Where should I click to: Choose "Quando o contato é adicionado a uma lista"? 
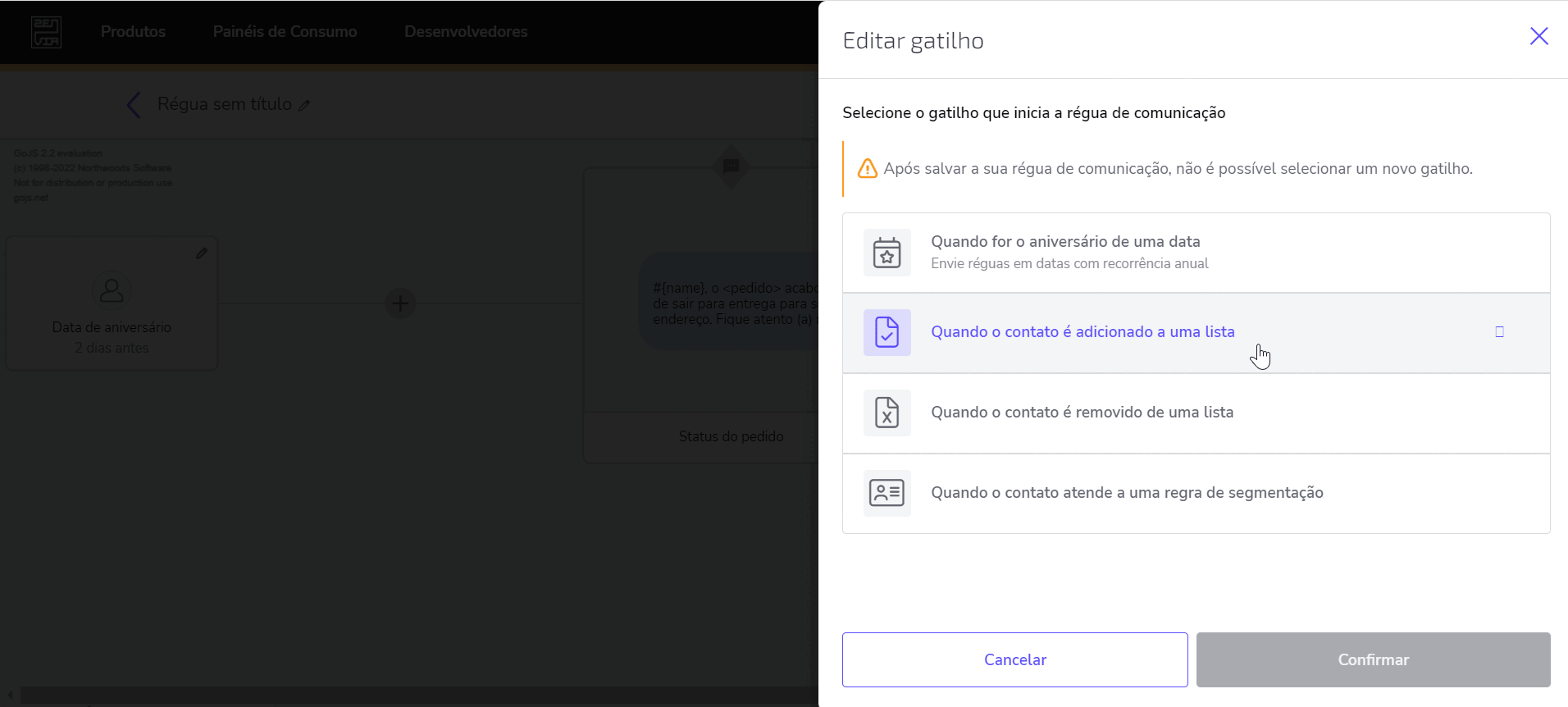tap(1196, 333)
